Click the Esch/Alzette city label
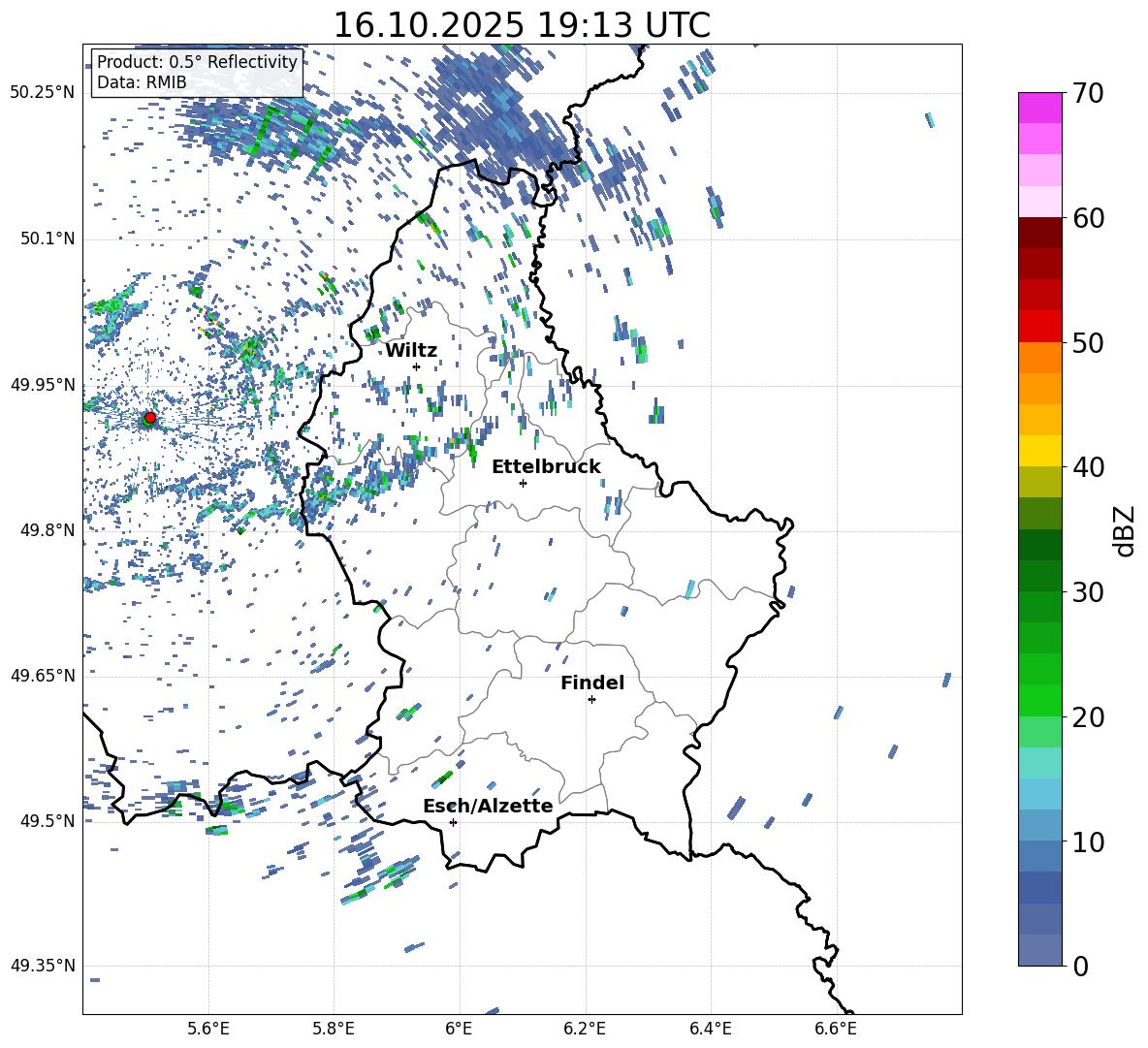Screen dimensions: 1148x1048 [488, 806]
